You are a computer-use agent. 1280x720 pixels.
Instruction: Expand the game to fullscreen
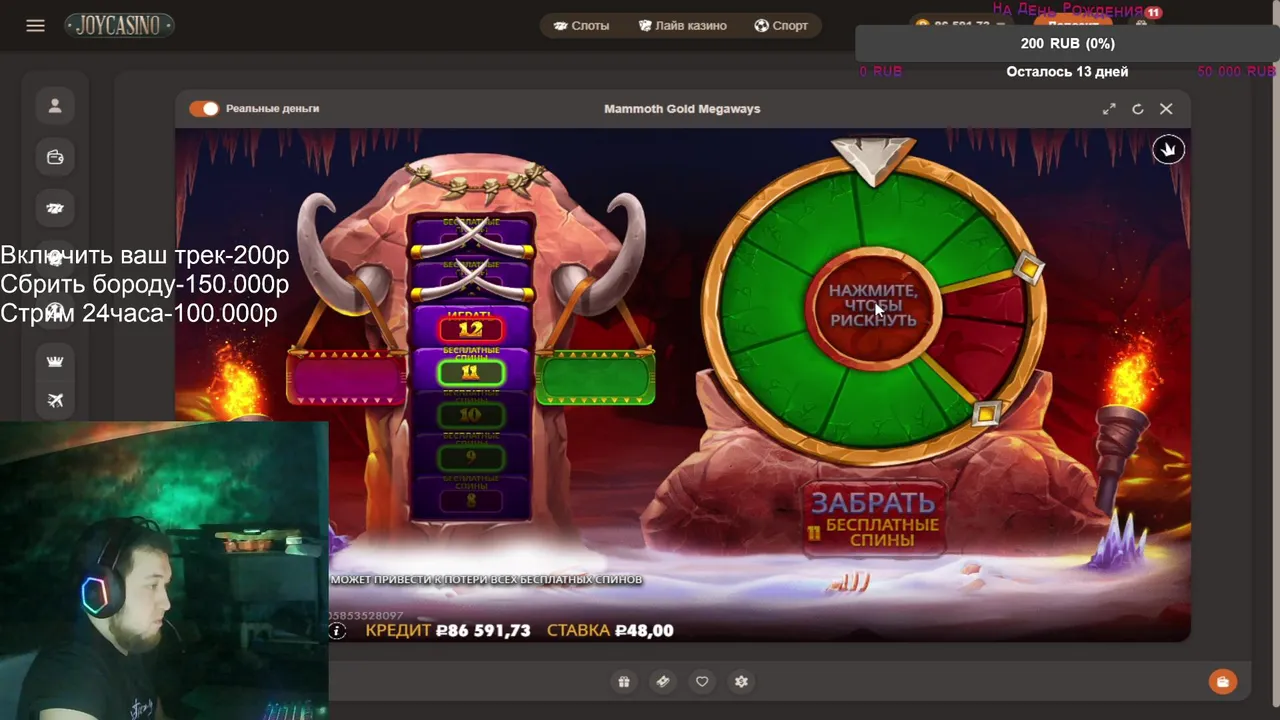(1109, 109)
